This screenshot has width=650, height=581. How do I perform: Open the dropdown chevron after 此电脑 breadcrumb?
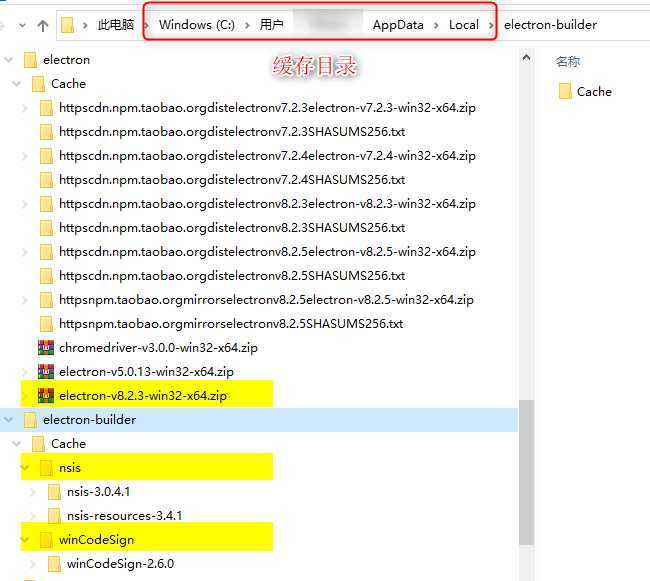146,25
